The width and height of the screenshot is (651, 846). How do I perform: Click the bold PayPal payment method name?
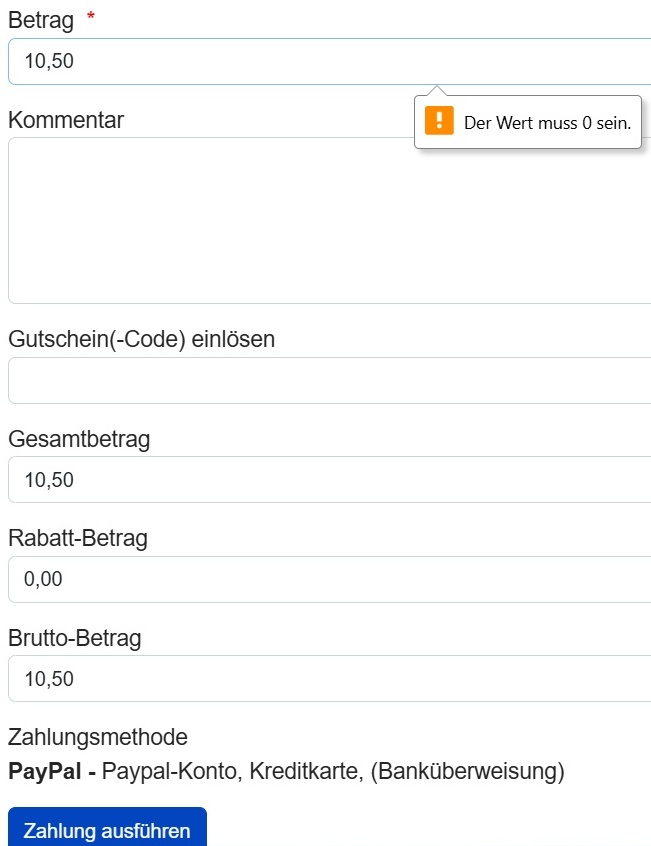click(46, 772)
